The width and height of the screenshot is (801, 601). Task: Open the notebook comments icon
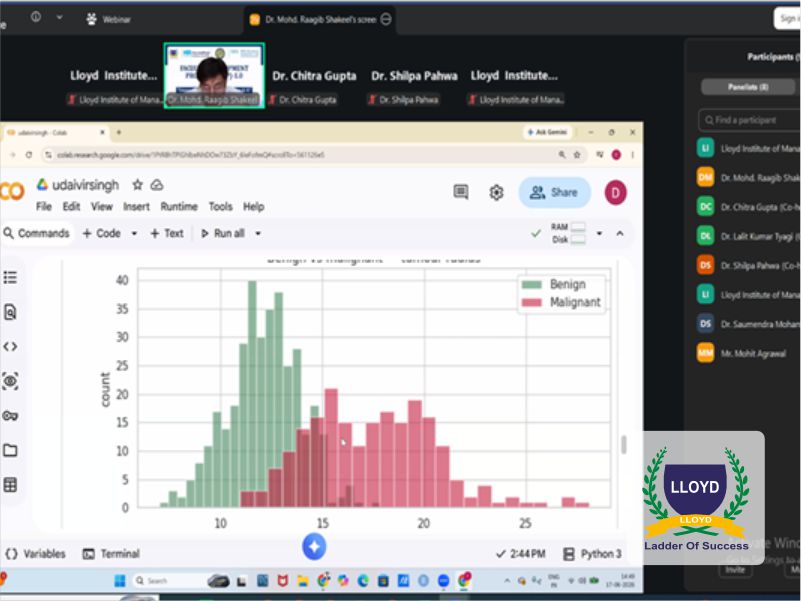point(461,192)
